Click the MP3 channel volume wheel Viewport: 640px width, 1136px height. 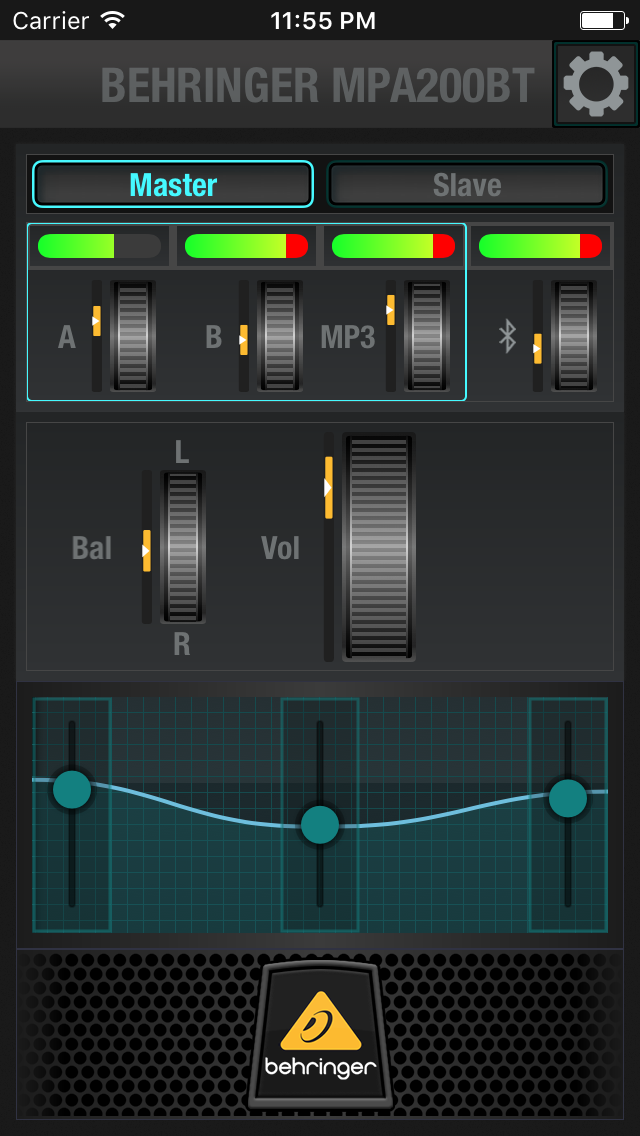pyautogui.click(x=427, y=336)
